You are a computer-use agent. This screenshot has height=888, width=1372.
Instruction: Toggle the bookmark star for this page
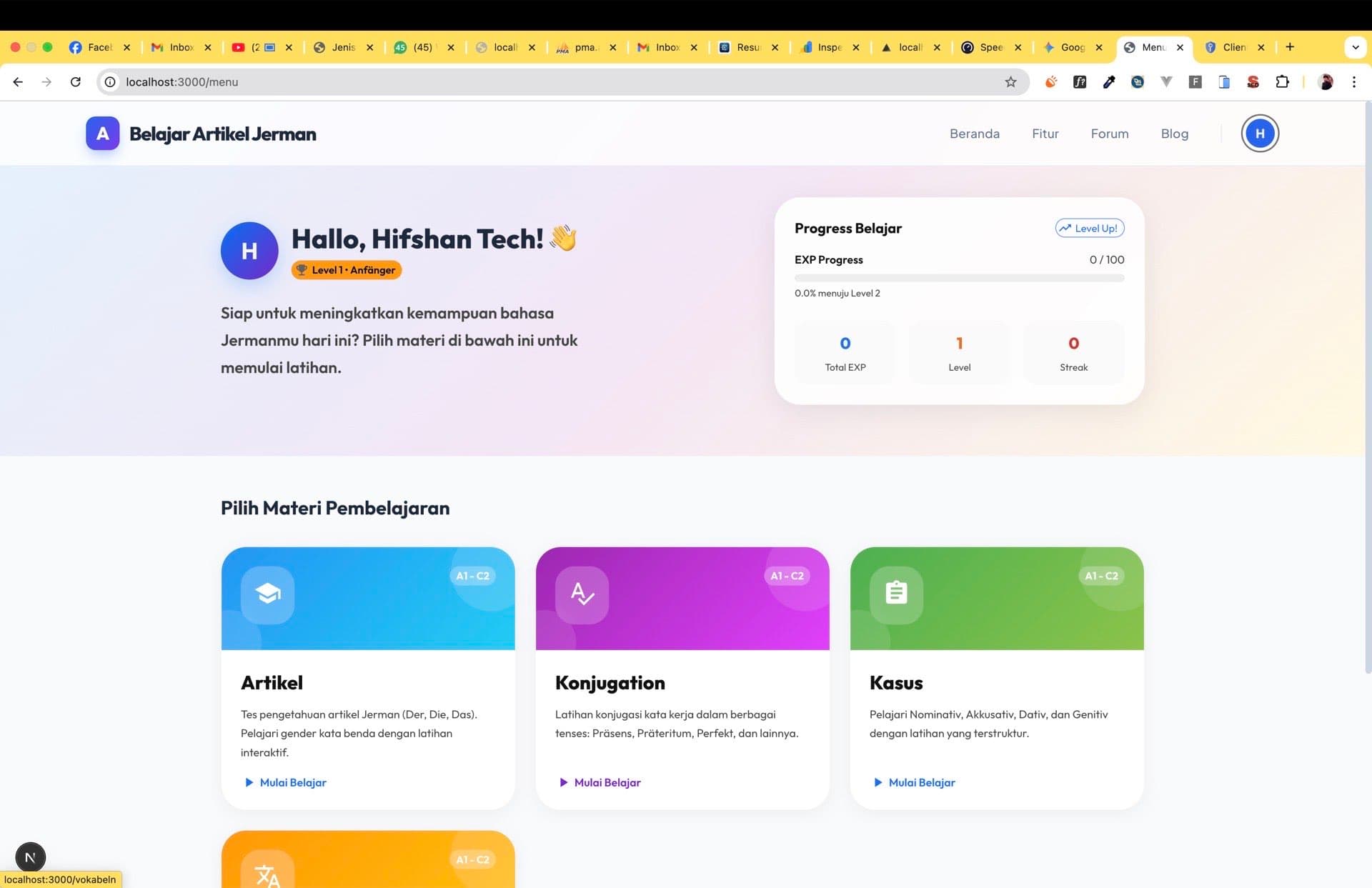tap(1010, 81)
